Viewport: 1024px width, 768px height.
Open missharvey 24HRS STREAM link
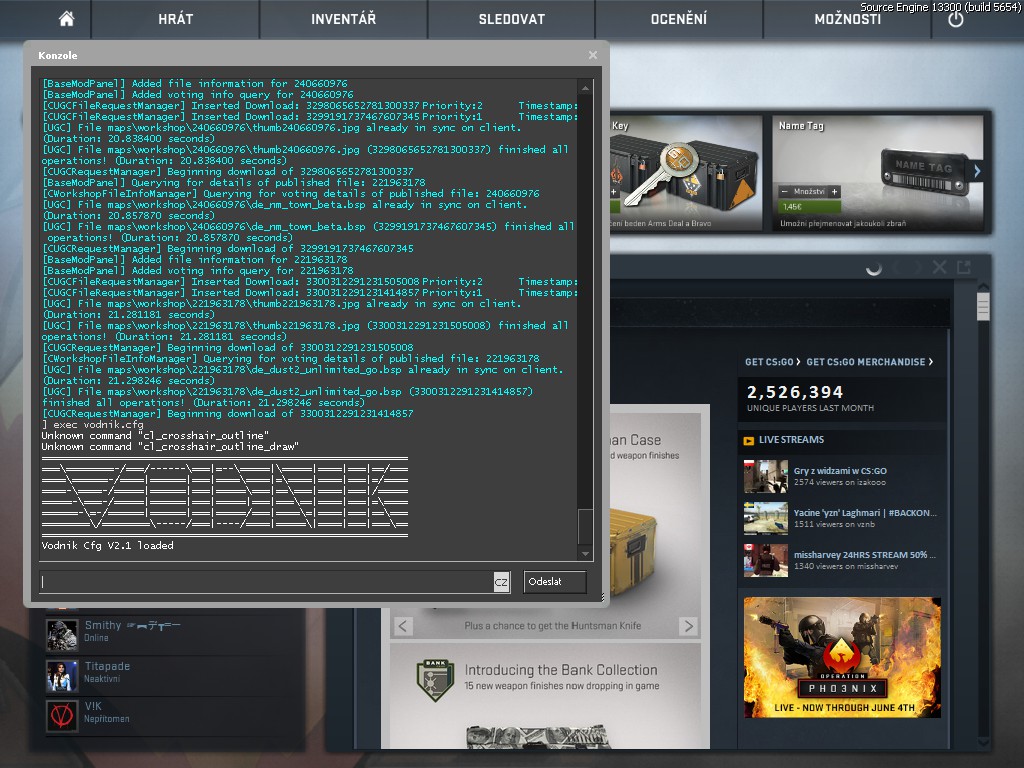click(864, 554)
